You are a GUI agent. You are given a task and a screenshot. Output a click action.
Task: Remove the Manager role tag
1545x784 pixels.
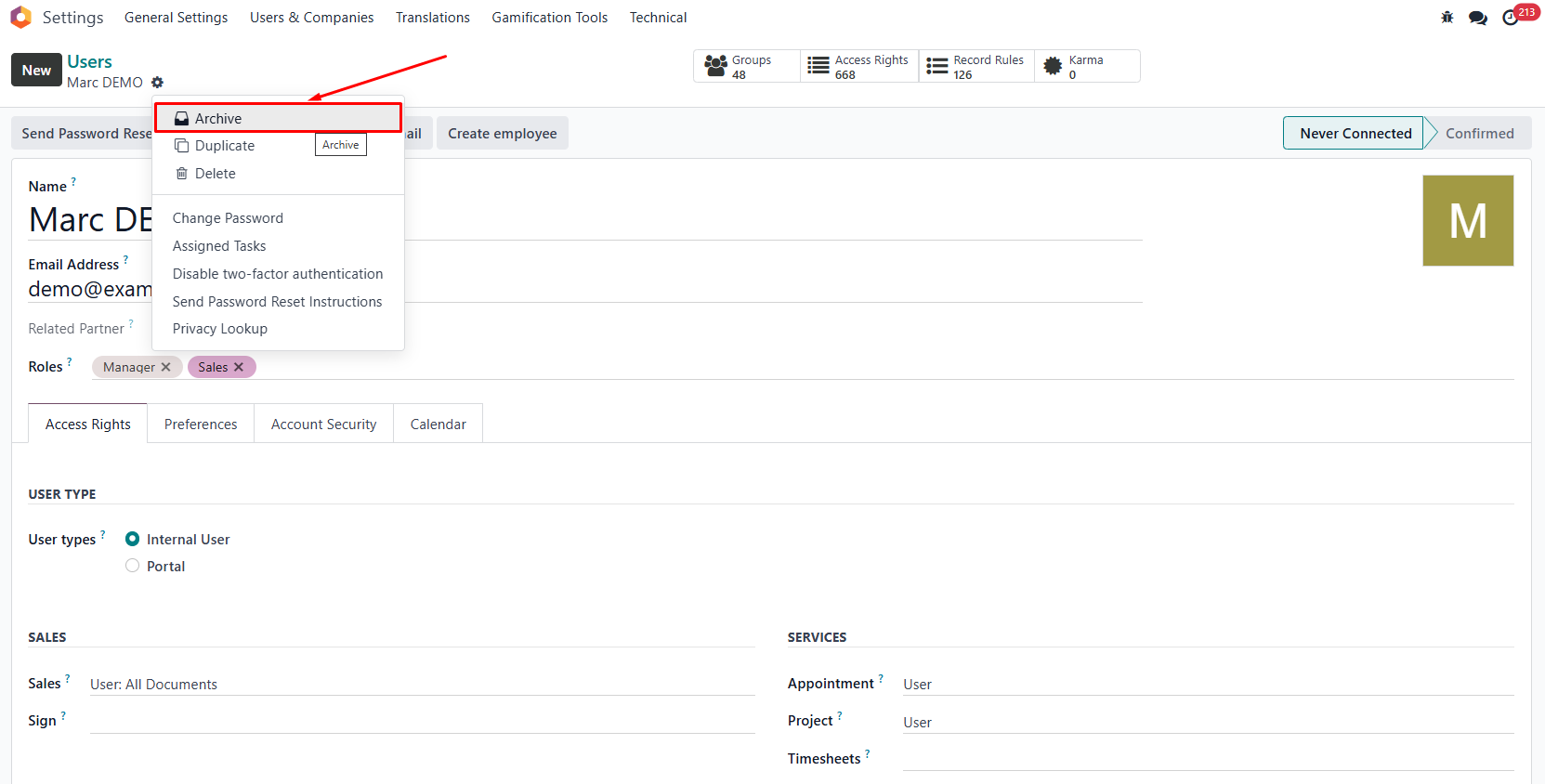click(x=166, y=367)
